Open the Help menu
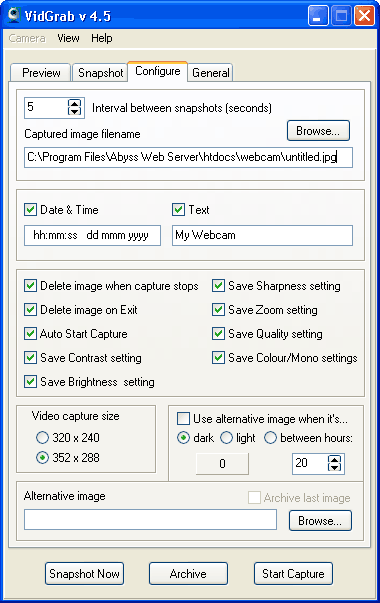 (x=102, y=38)
